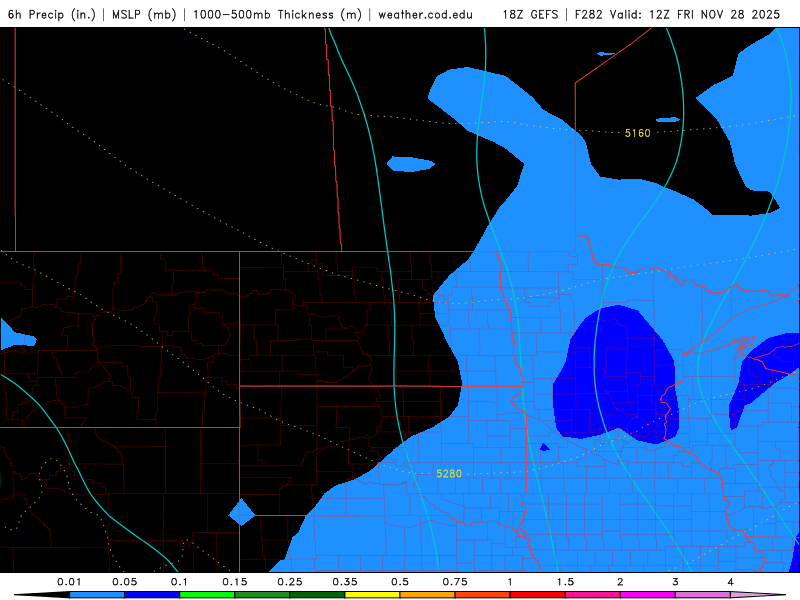Image resolution: width=800 pixels, height=600 pixels.
Task: Click the legend value 4
Action: click(x=731, y=582)
